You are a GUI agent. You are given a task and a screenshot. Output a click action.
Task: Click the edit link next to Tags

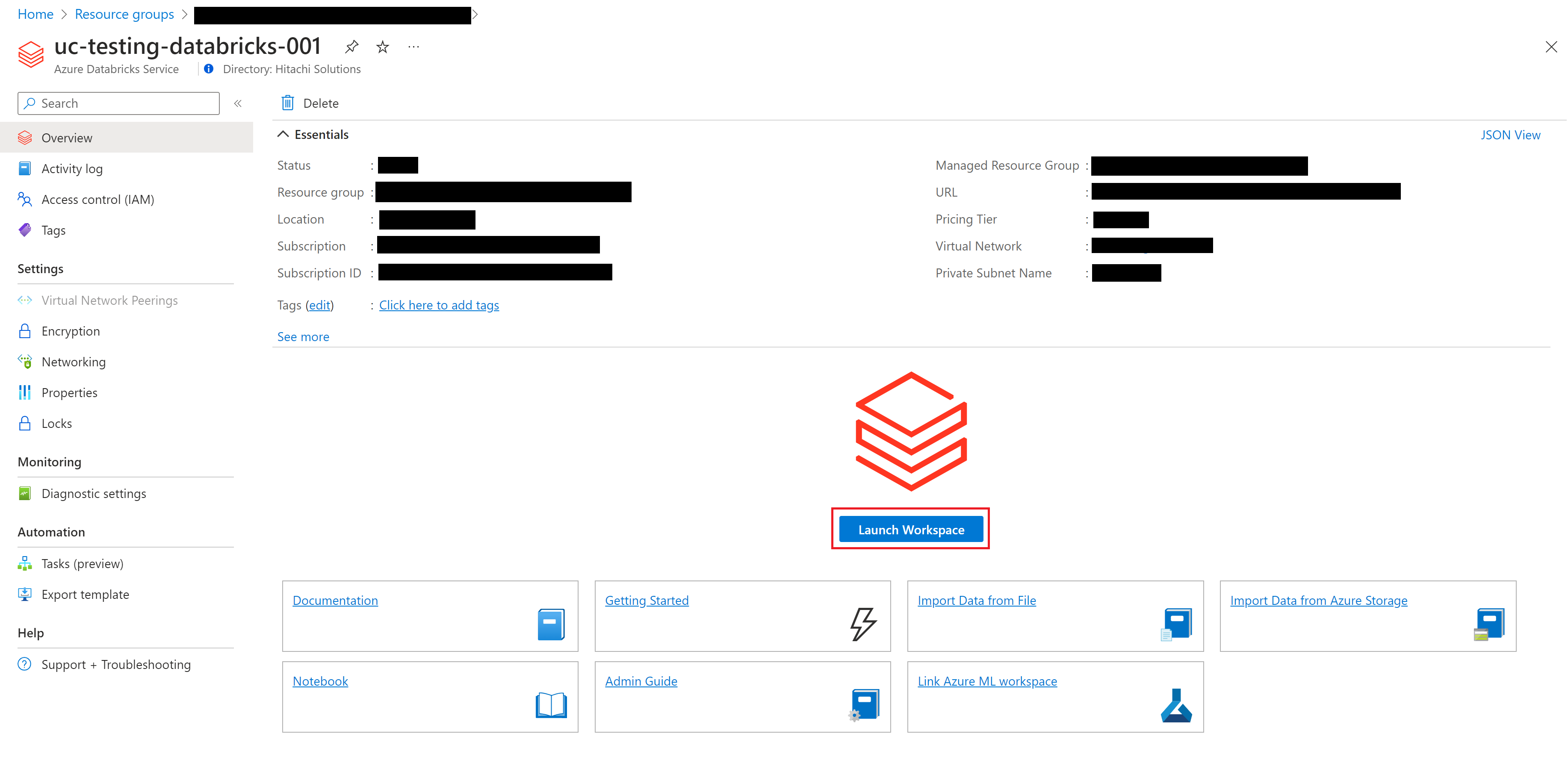(320, 305)
